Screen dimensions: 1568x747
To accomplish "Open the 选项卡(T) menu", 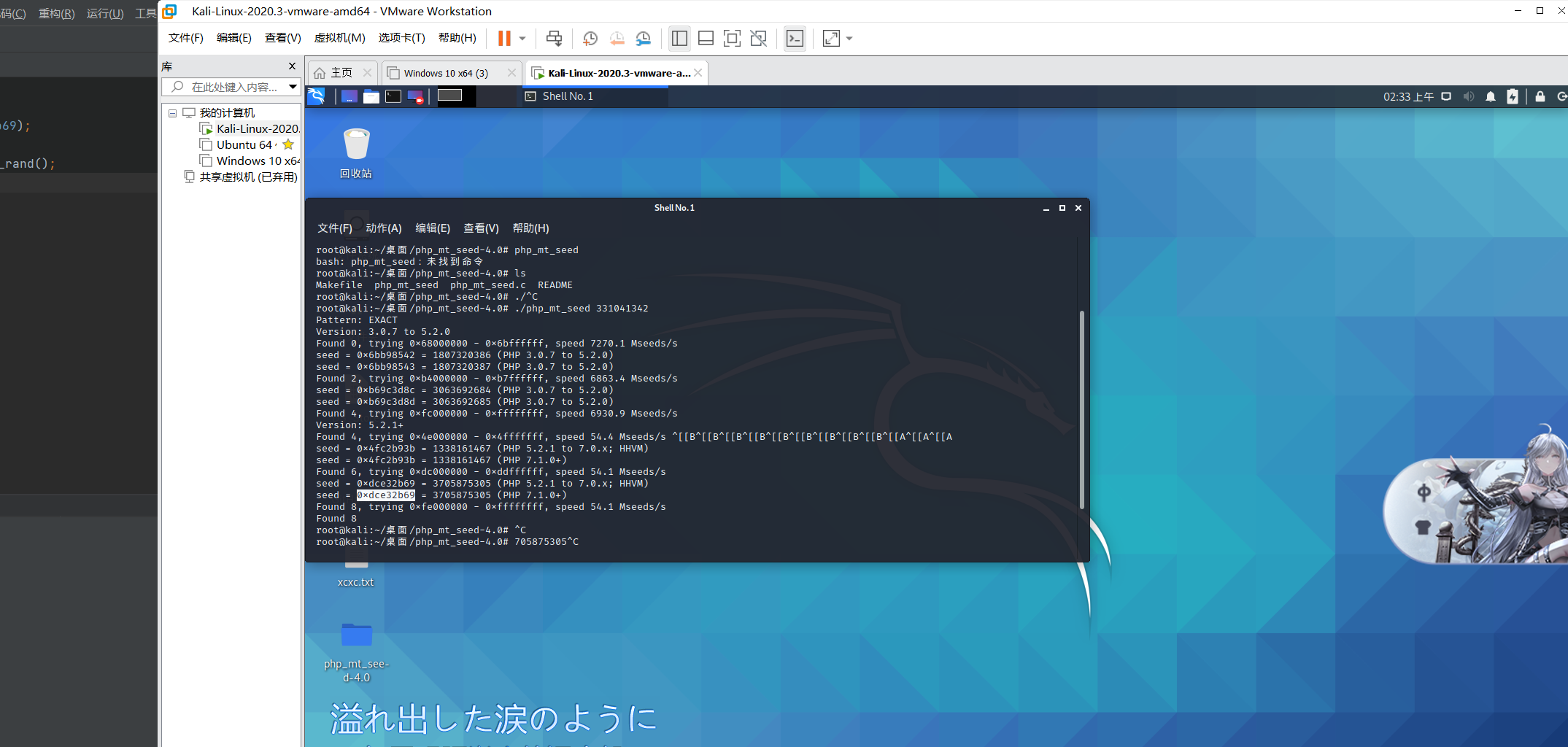I will [x=402, y=38].
